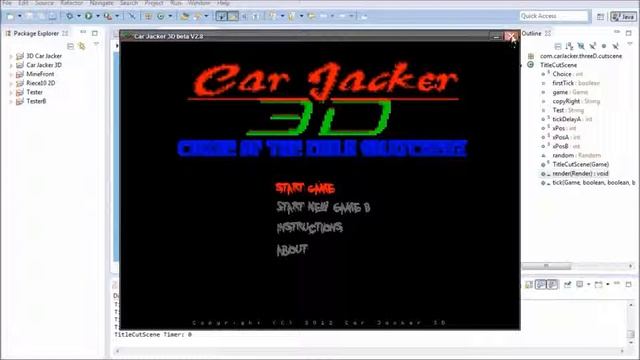Screen dimensions: 640x360
Task: Toggle Link with Editor in Package Explorer
Action: (82, 46)
